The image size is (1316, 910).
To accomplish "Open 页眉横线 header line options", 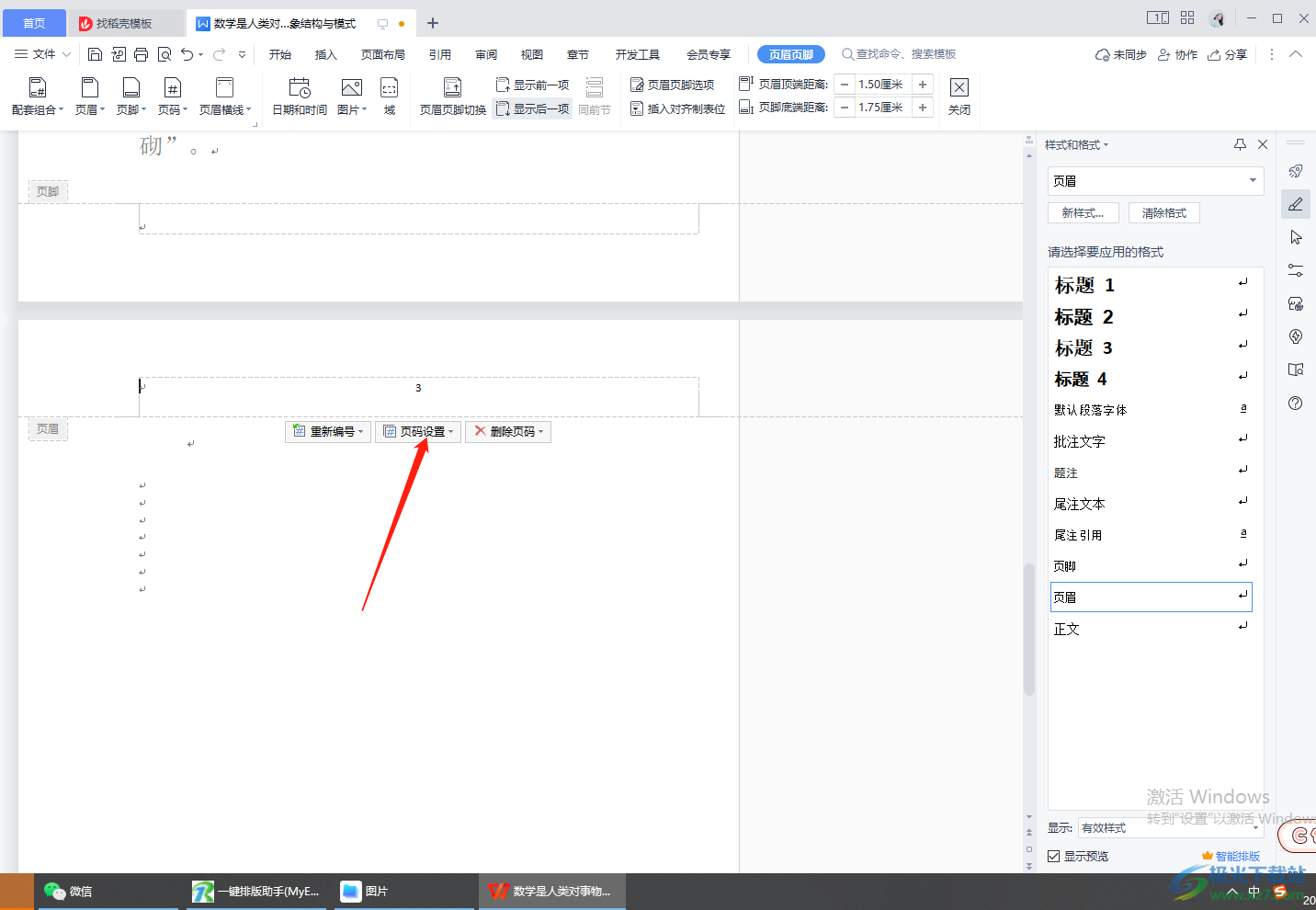I will click(225, 97).
